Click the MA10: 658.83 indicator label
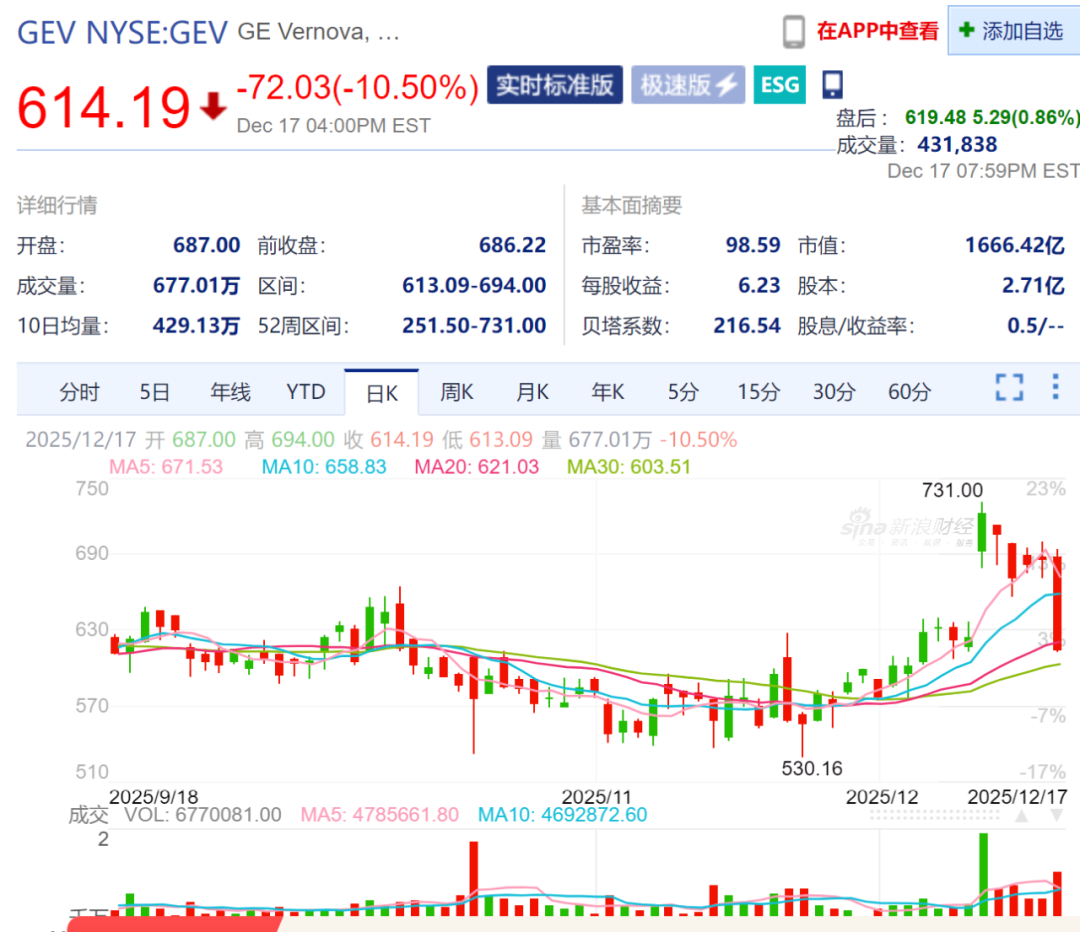 (324, 467)
